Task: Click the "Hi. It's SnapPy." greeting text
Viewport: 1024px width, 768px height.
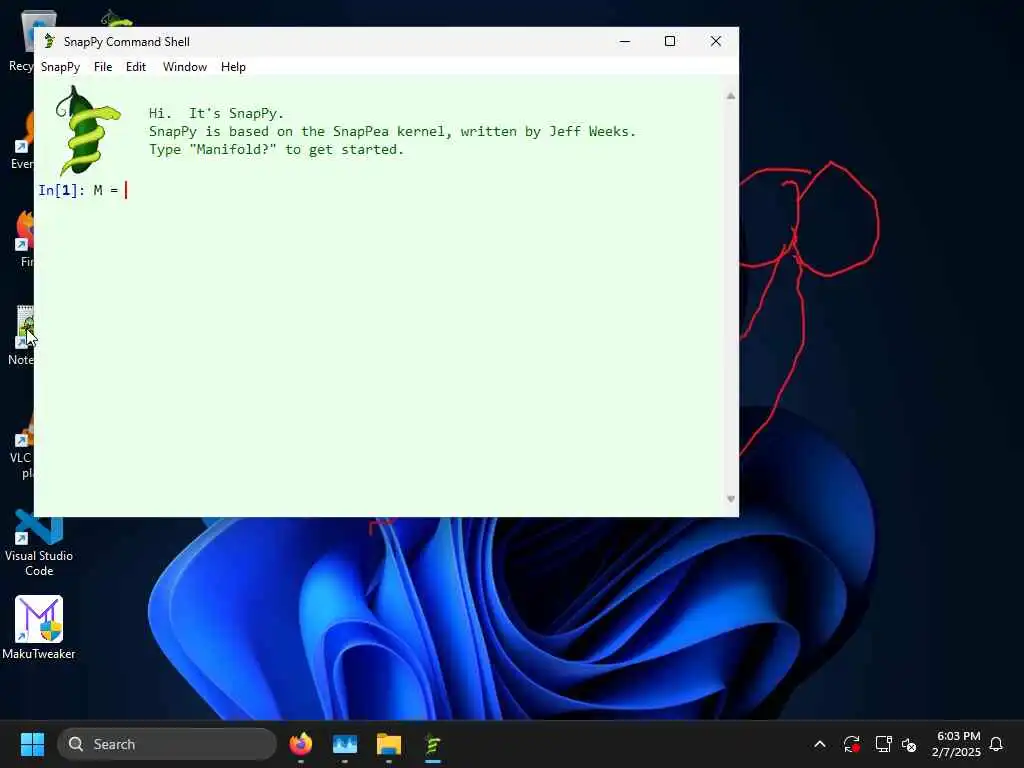Action: [216, 113]
